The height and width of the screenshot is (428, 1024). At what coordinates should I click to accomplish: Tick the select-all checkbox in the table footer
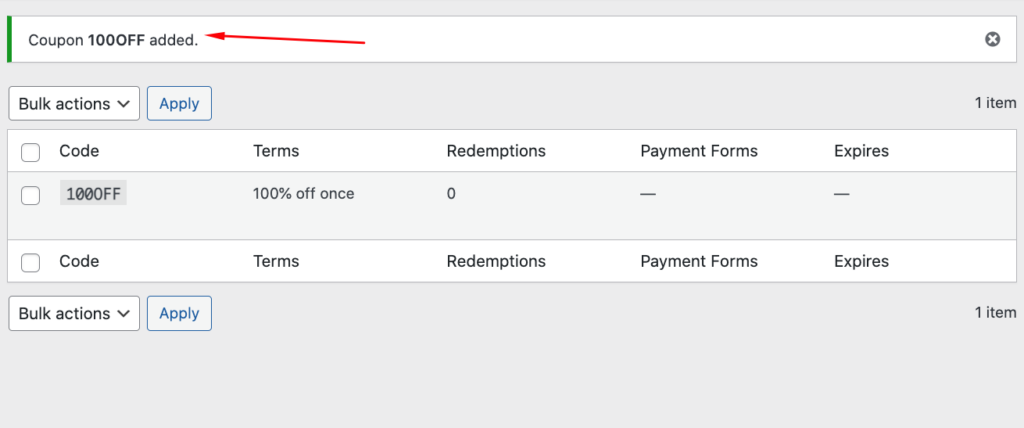31,262
